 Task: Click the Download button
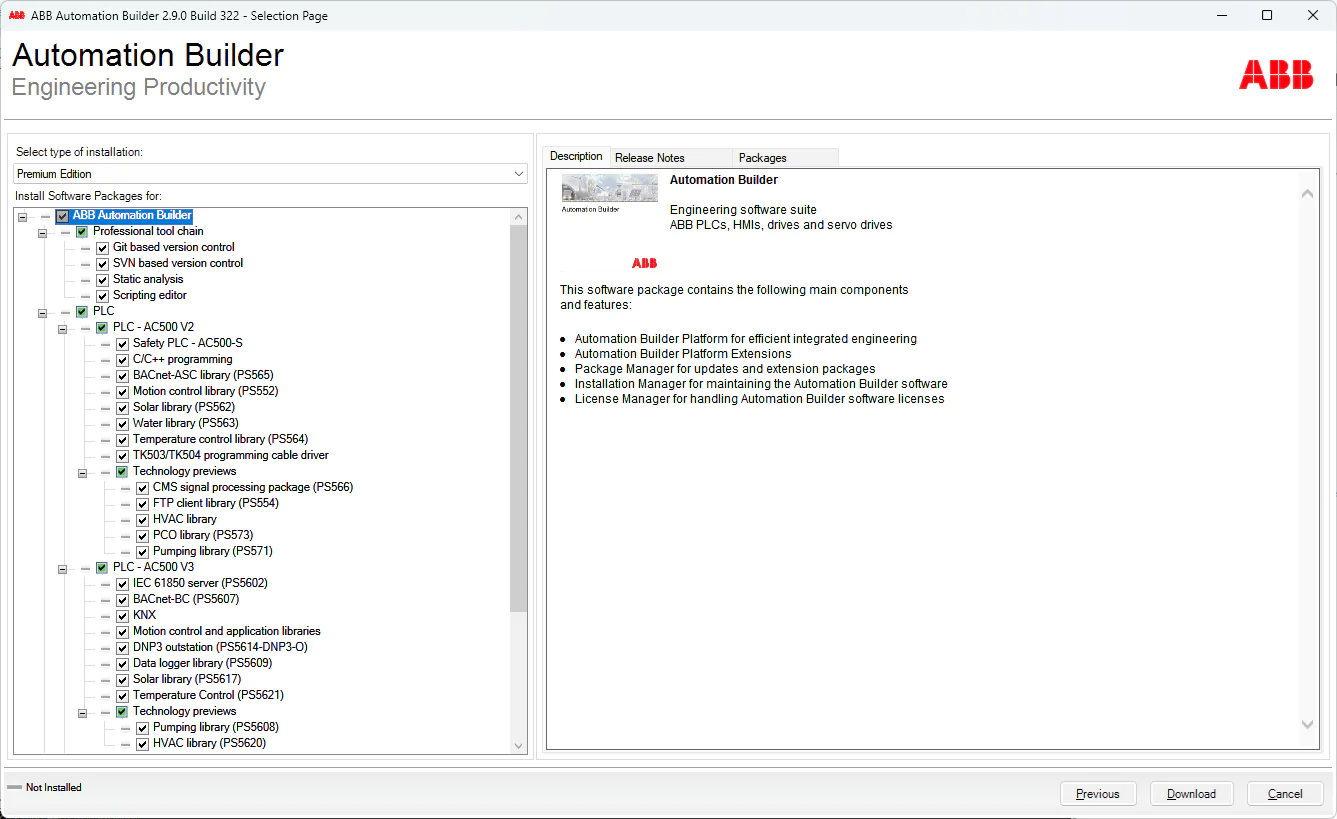click(1192, 794)
